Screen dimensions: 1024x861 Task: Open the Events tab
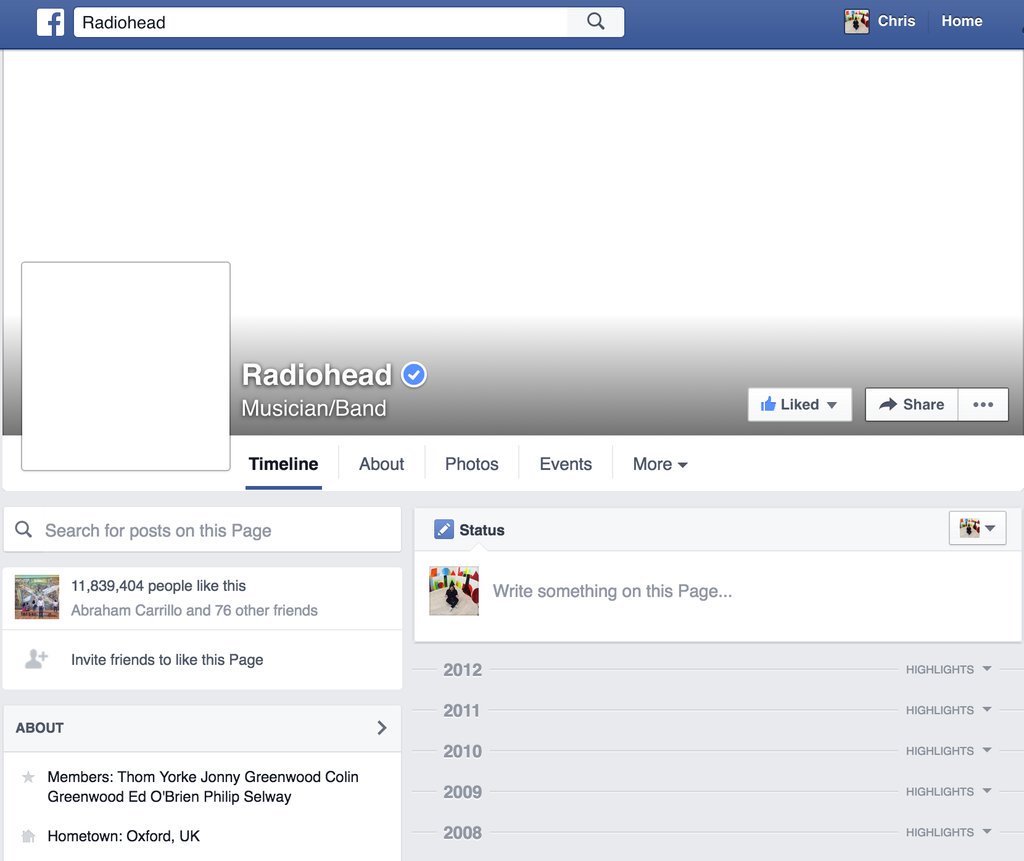pyautogui.click(x=566, y=464)
